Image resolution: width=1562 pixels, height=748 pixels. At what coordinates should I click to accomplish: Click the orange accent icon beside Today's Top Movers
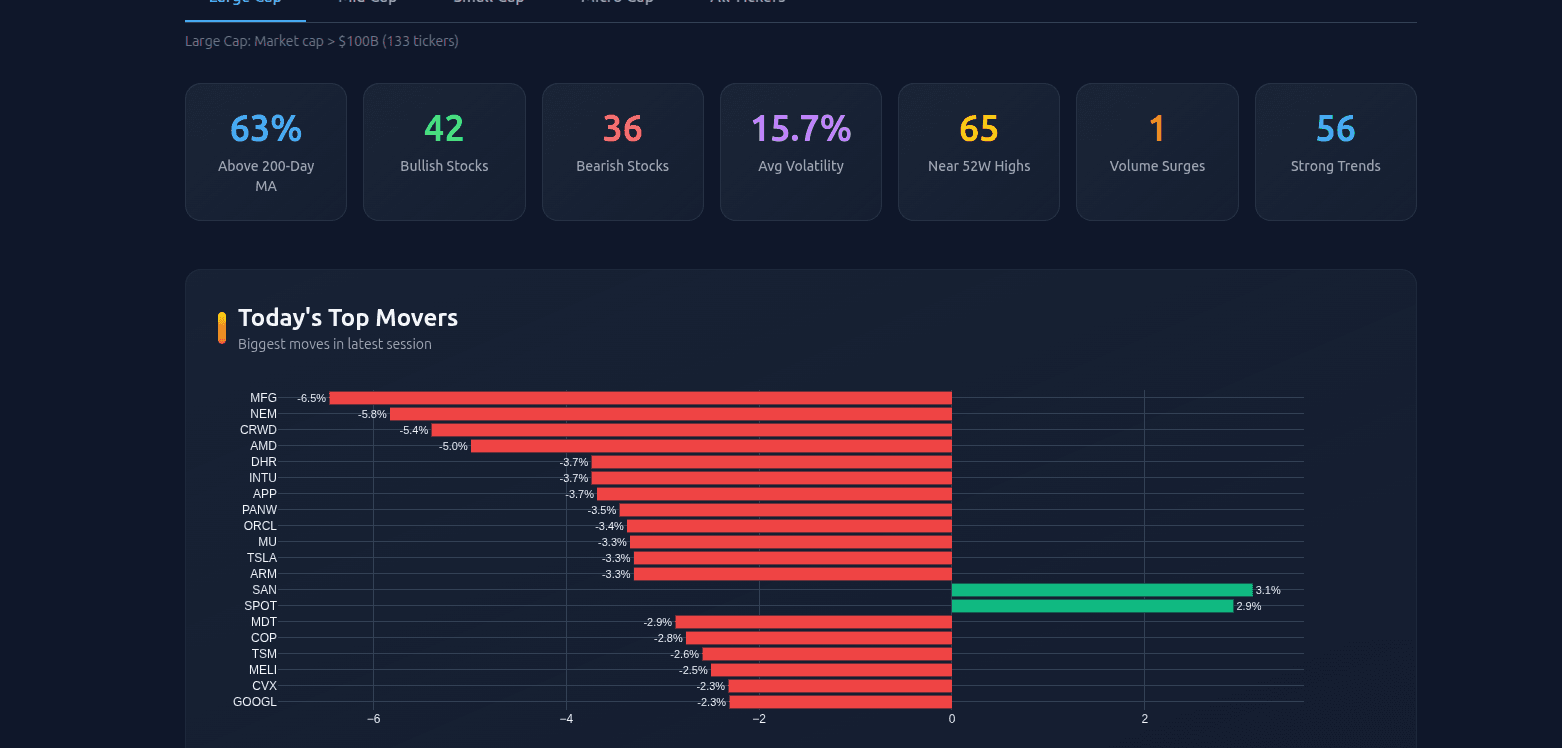point(221,326)
